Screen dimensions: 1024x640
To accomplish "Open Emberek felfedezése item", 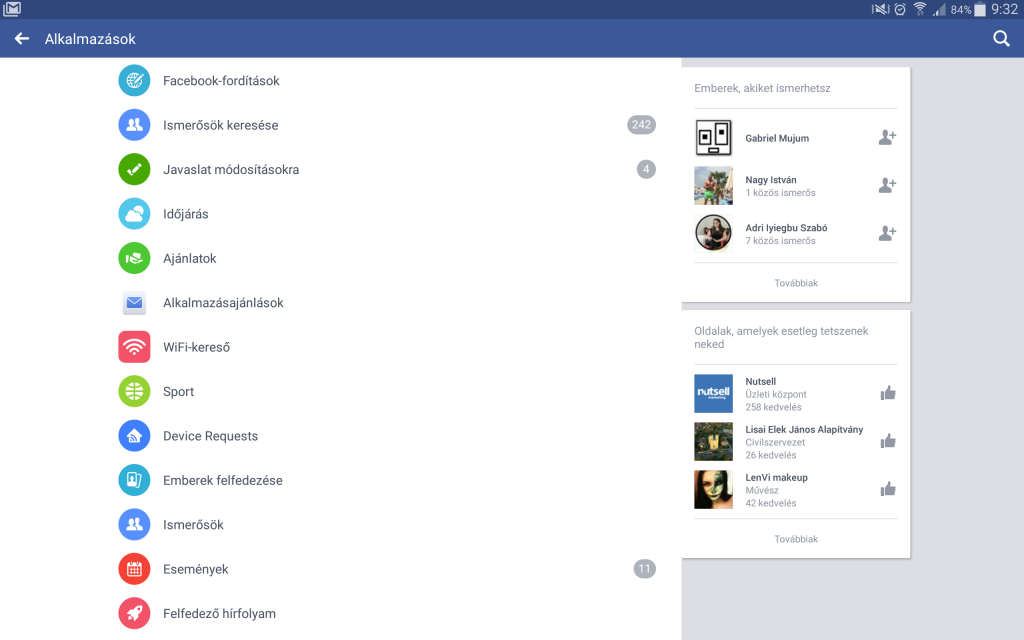I will [x=222, y=480].
